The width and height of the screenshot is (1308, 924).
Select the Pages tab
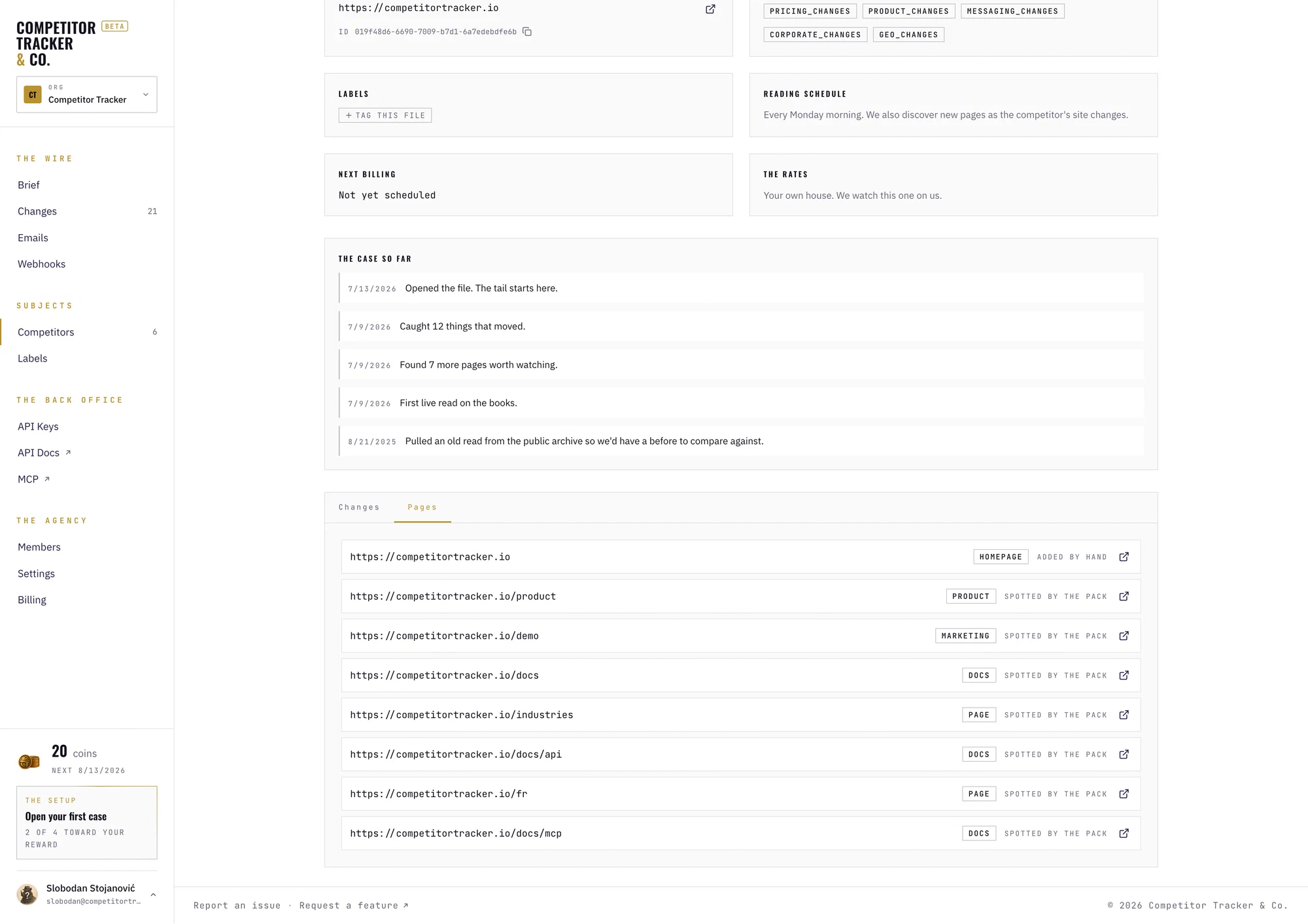422,507
